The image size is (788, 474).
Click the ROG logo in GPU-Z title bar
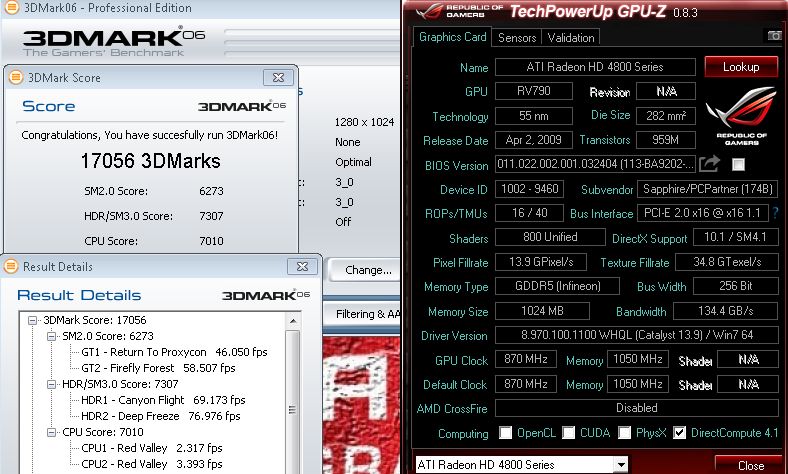[x=431, y=11]
